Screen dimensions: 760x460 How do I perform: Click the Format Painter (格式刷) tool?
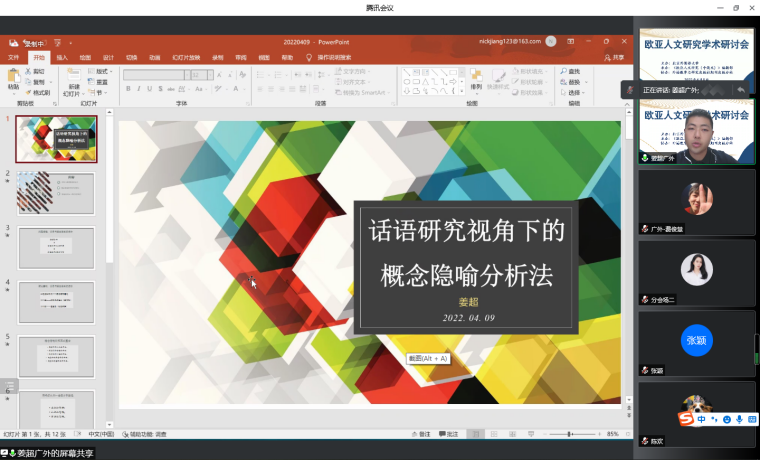pyautogui.click(x=40, y=92)
